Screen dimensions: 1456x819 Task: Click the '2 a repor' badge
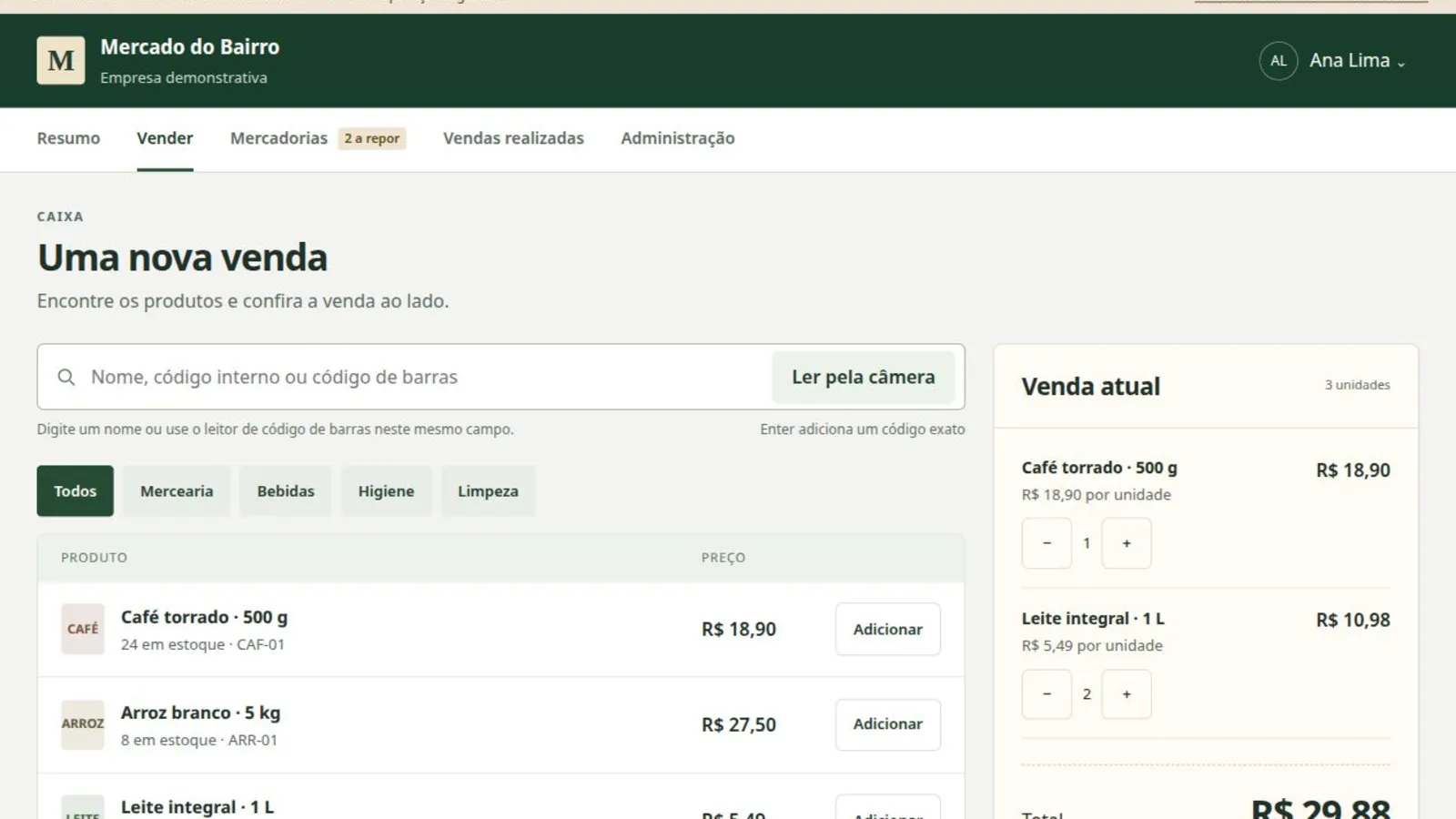click(372, 138)
